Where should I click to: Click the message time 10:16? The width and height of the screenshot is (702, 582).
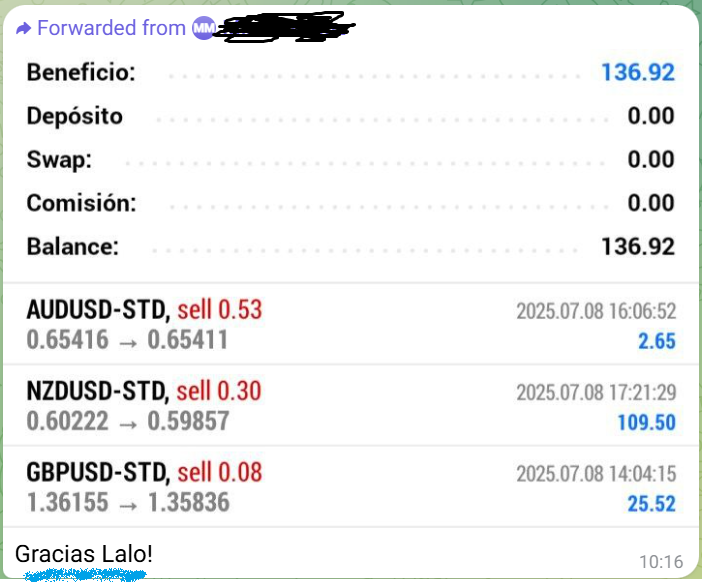(661, 562)
